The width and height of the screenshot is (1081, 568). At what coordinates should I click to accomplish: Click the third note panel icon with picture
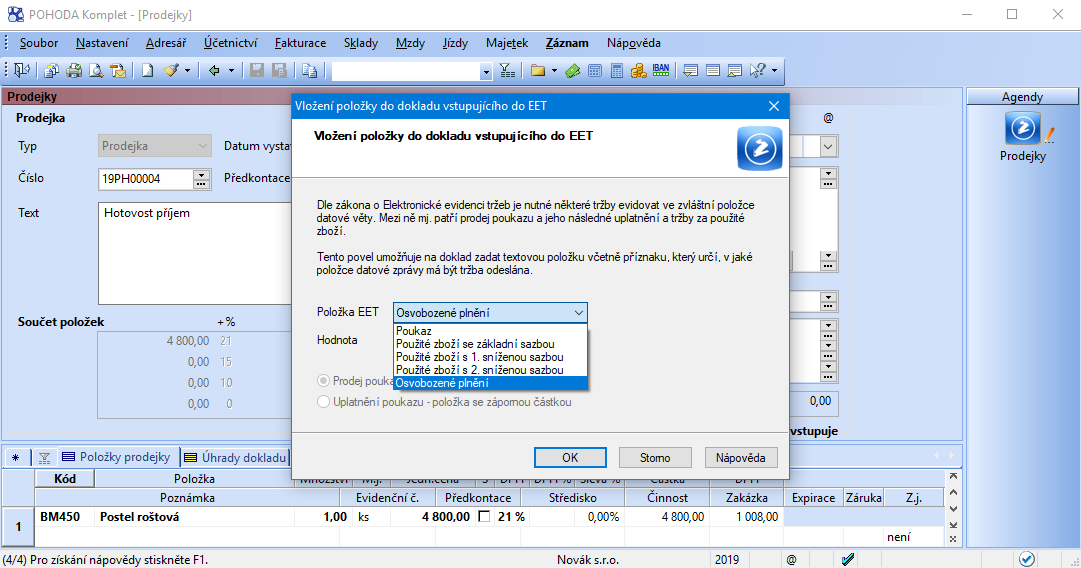[735, 70]
